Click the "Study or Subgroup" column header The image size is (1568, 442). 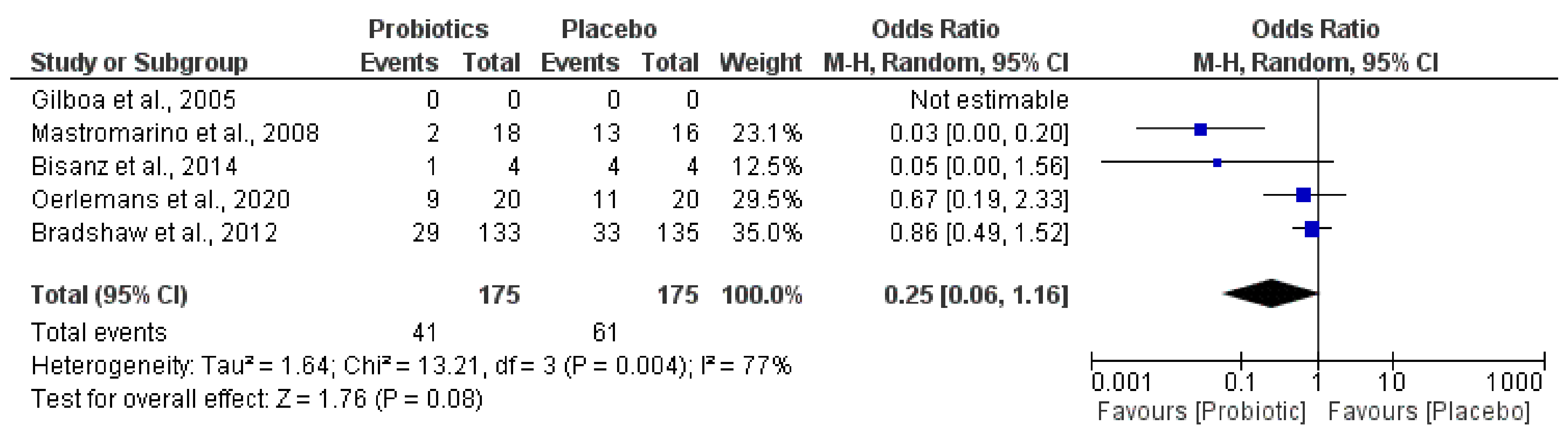coord(139,63)
